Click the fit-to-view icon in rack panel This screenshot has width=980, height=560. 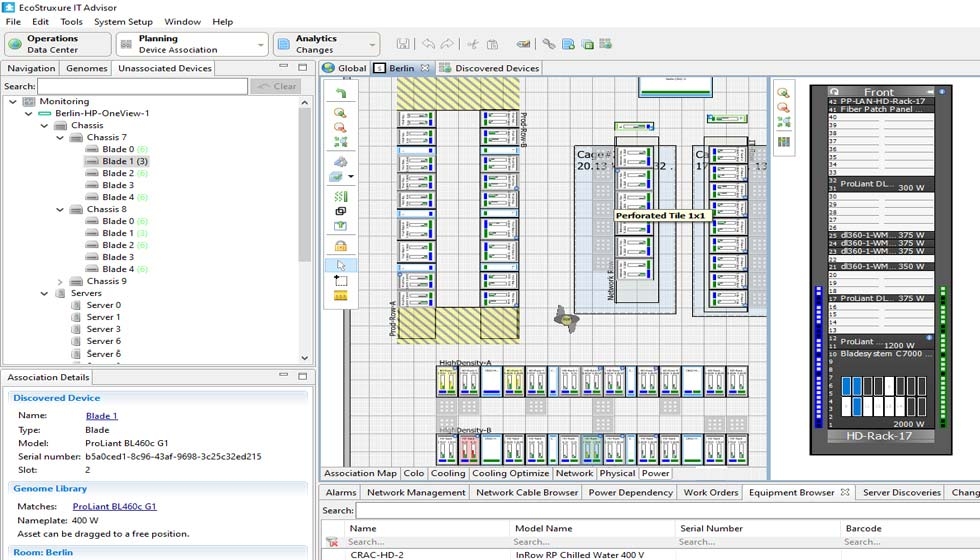pos(784,123)
